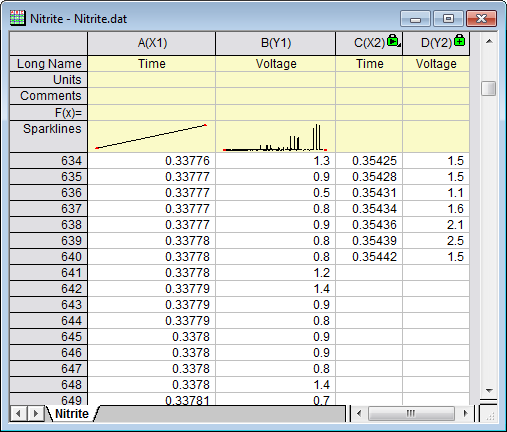Click empty C column cell in row 641
The height and width of the screenshot is (432, 507).
pos(369,273)
